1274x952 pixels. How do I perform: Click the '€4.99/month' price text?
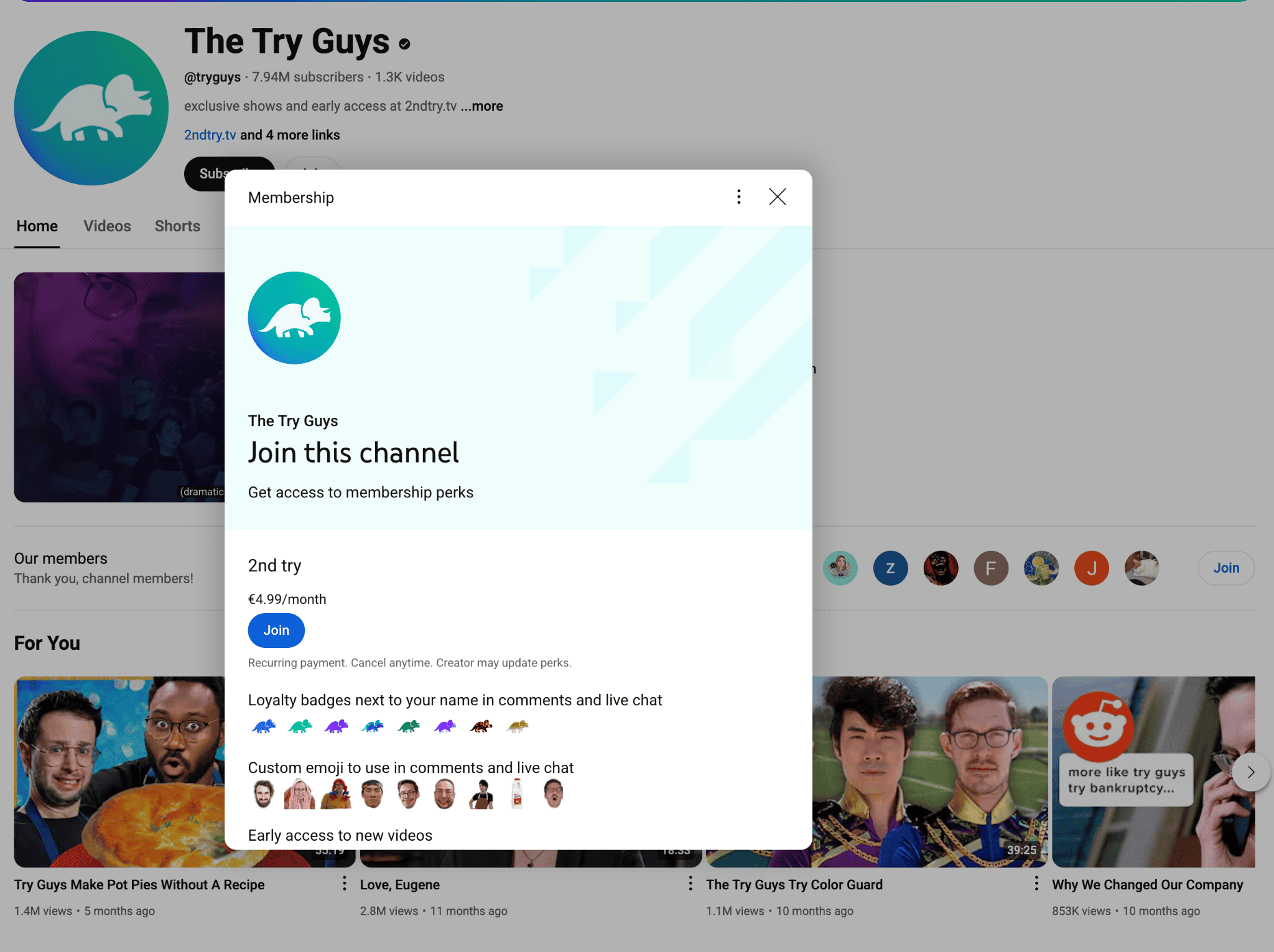pos(287,599)
